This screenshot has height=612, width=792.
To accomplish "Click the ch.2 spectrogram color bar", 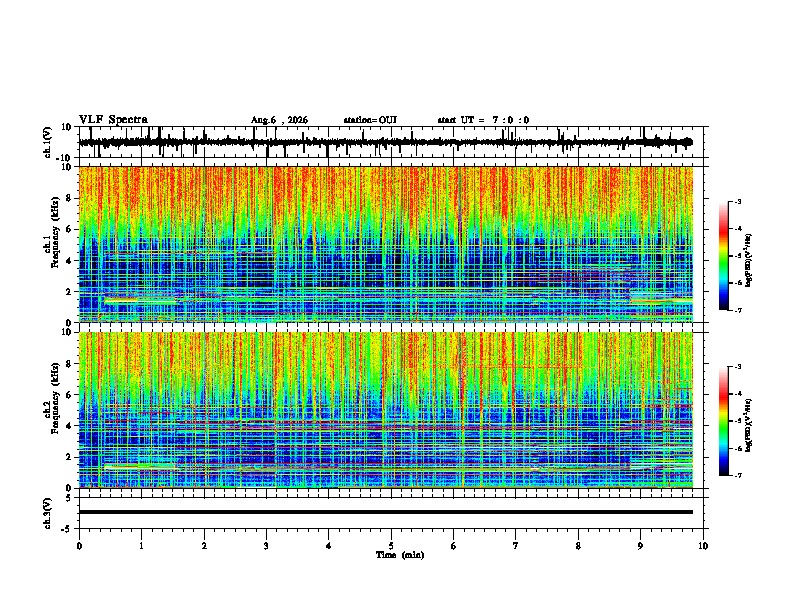I will coord(724,421).
